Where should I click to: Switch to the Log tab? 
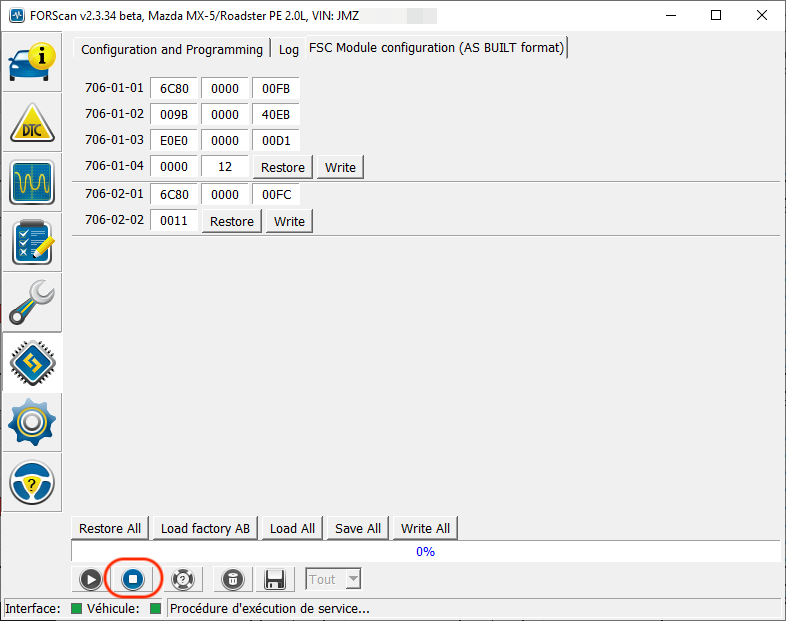pos(289,50)
